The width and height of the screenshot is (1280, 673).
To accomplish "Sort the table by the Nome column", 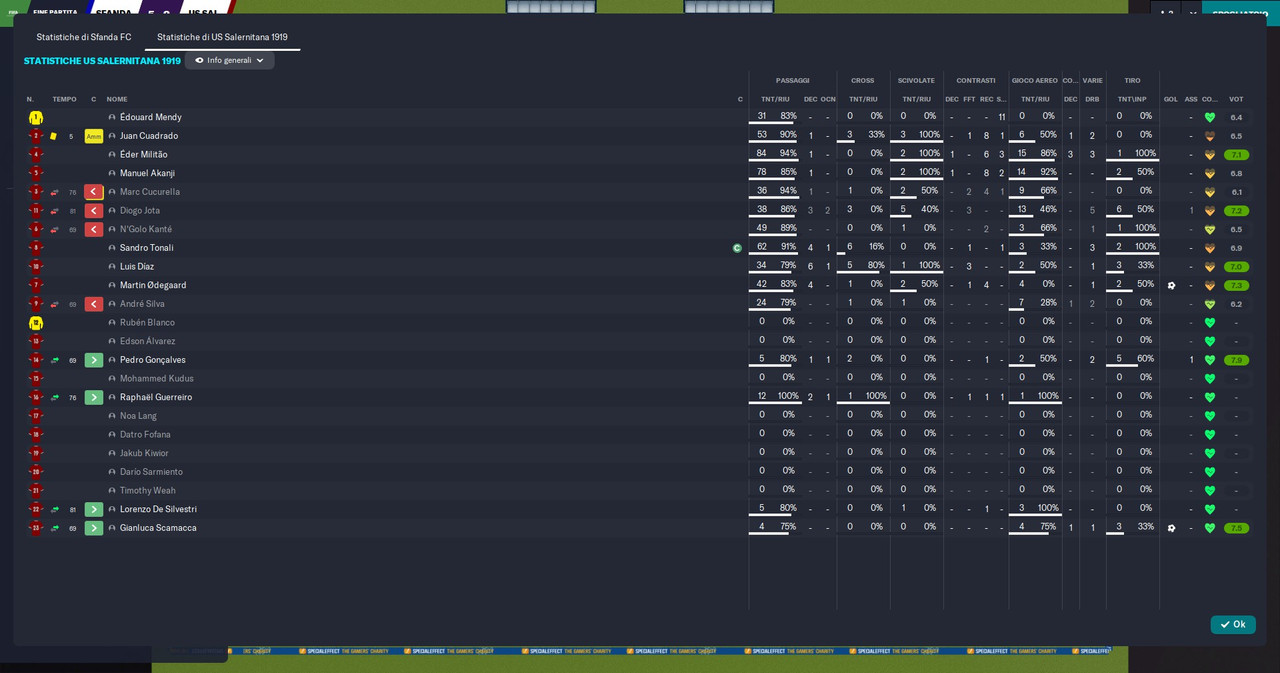I will [x=117, y=99].
